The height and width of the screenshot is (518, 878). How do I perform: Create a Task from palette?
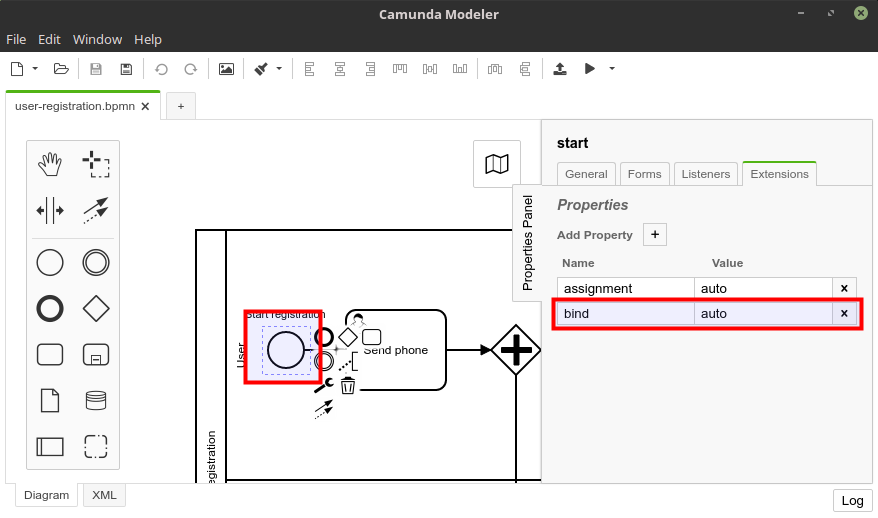(50, 354)
